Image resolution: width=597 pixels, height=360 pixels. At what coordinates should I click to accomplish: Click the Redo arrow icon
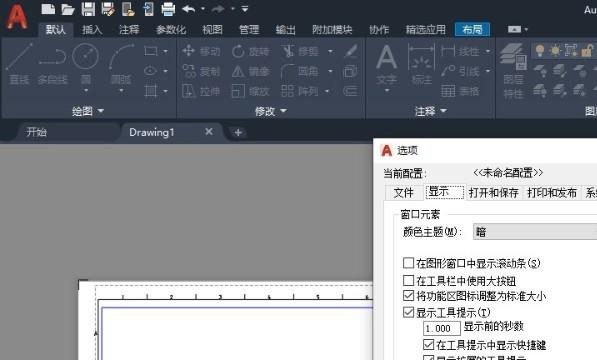click(218, 9)
